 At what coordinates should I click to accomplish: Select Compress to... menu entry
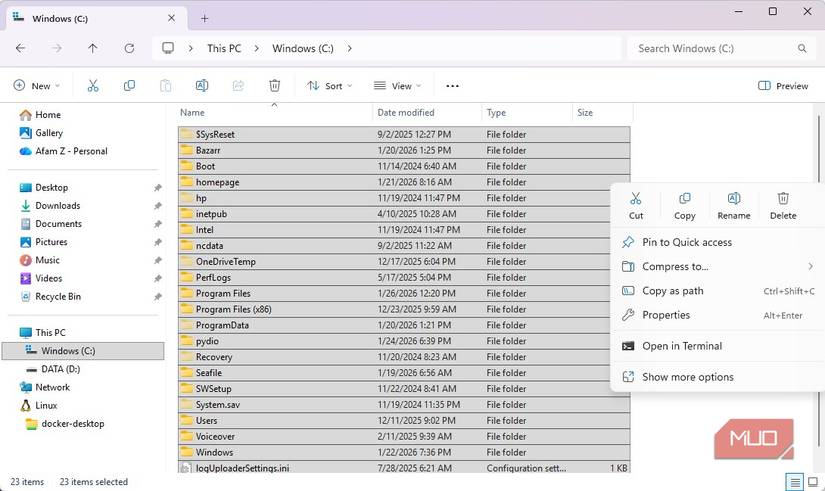pos(718,266)
